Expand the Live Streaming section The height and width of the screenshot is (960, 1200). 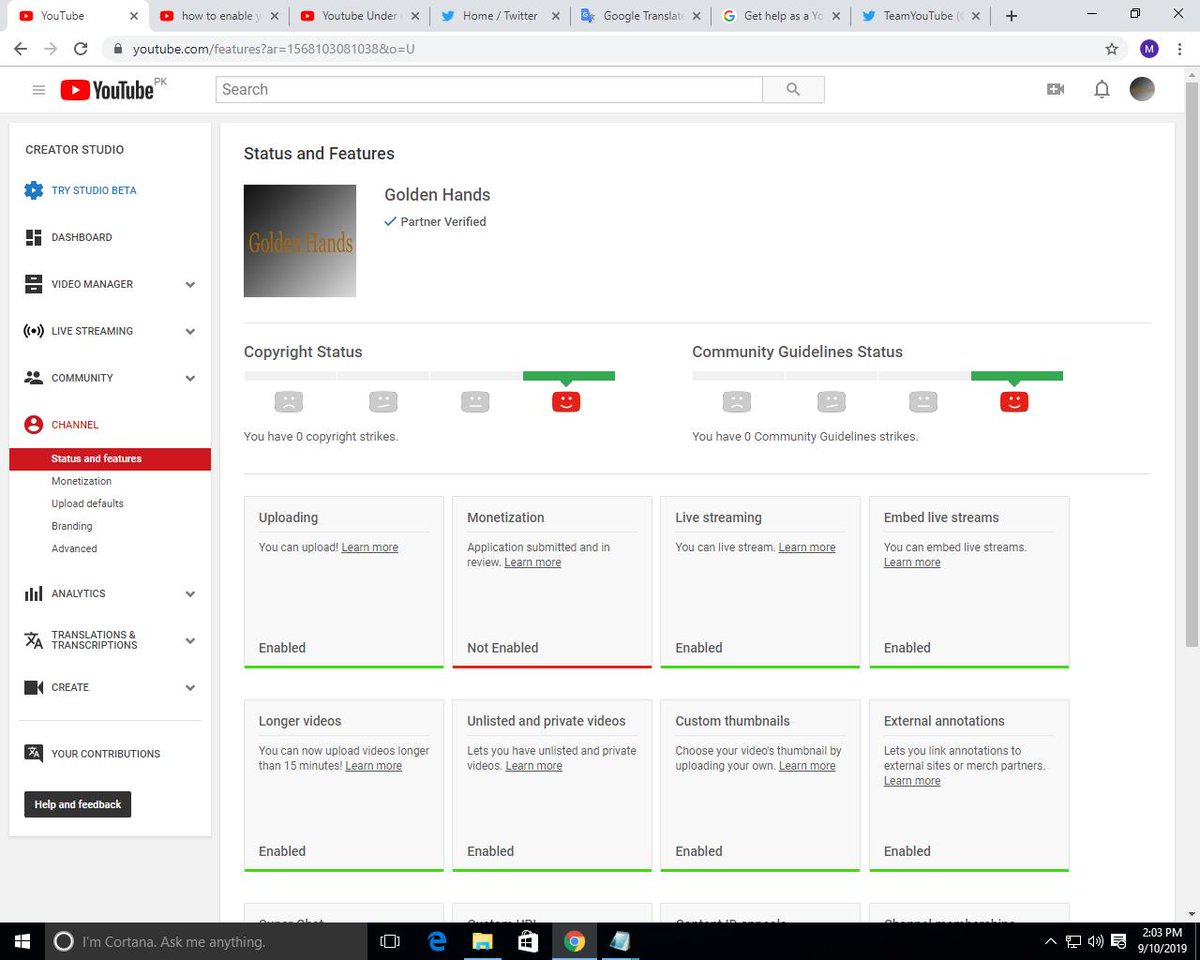coord(190,332)
